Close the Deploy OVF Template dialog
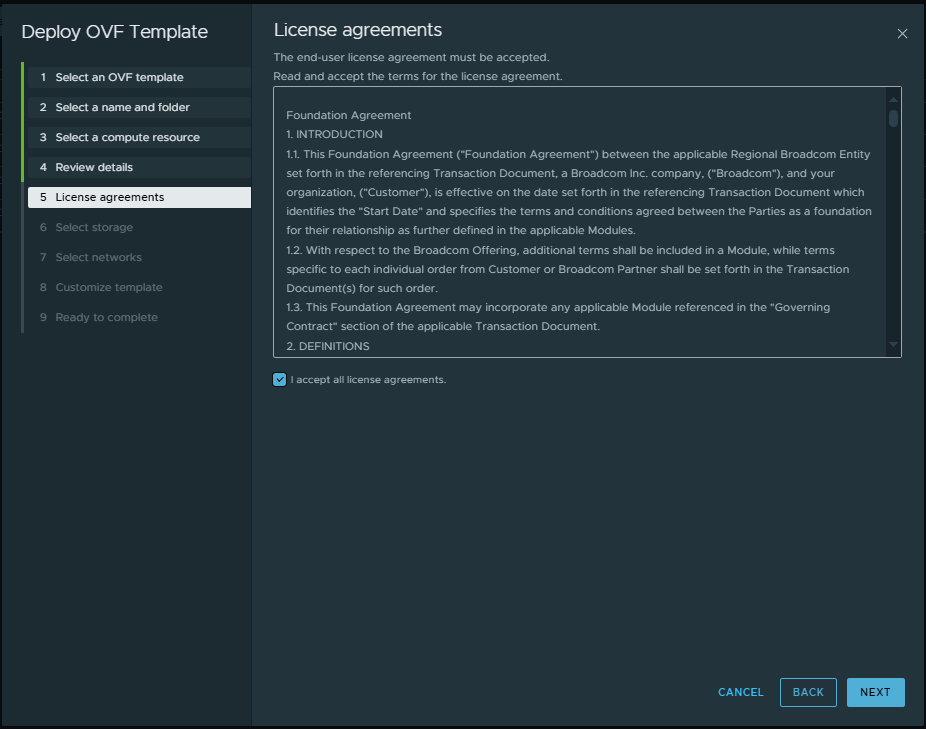Screen dimensions: 926x729 coord(902,34)
